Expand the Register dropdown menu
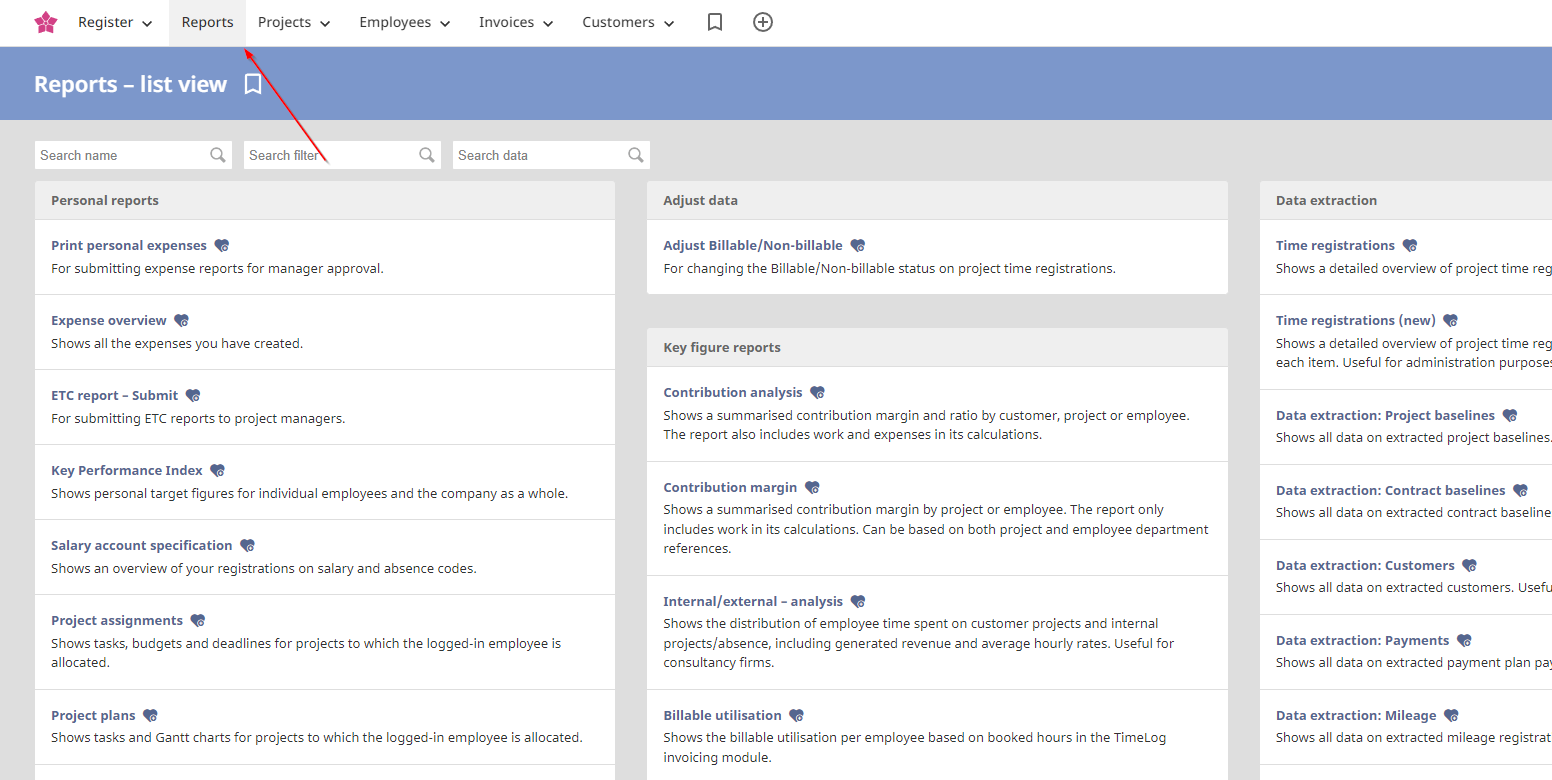 (115, 22)
